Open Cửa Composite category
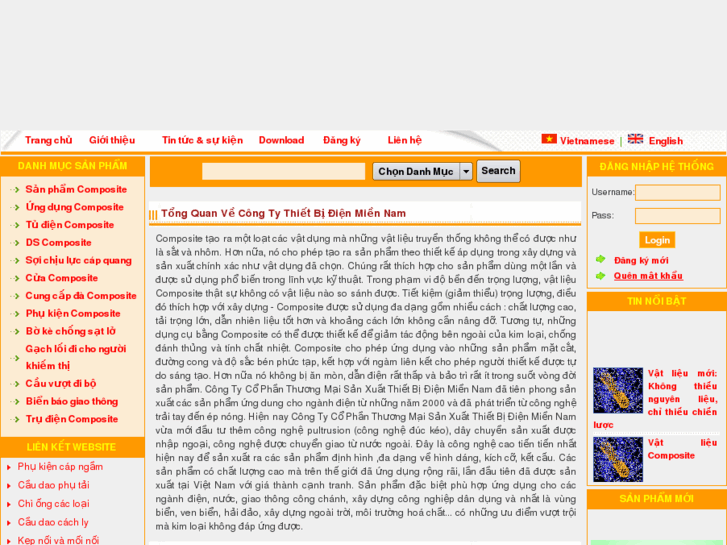The image size is (727, 545). tap(62, 278)
